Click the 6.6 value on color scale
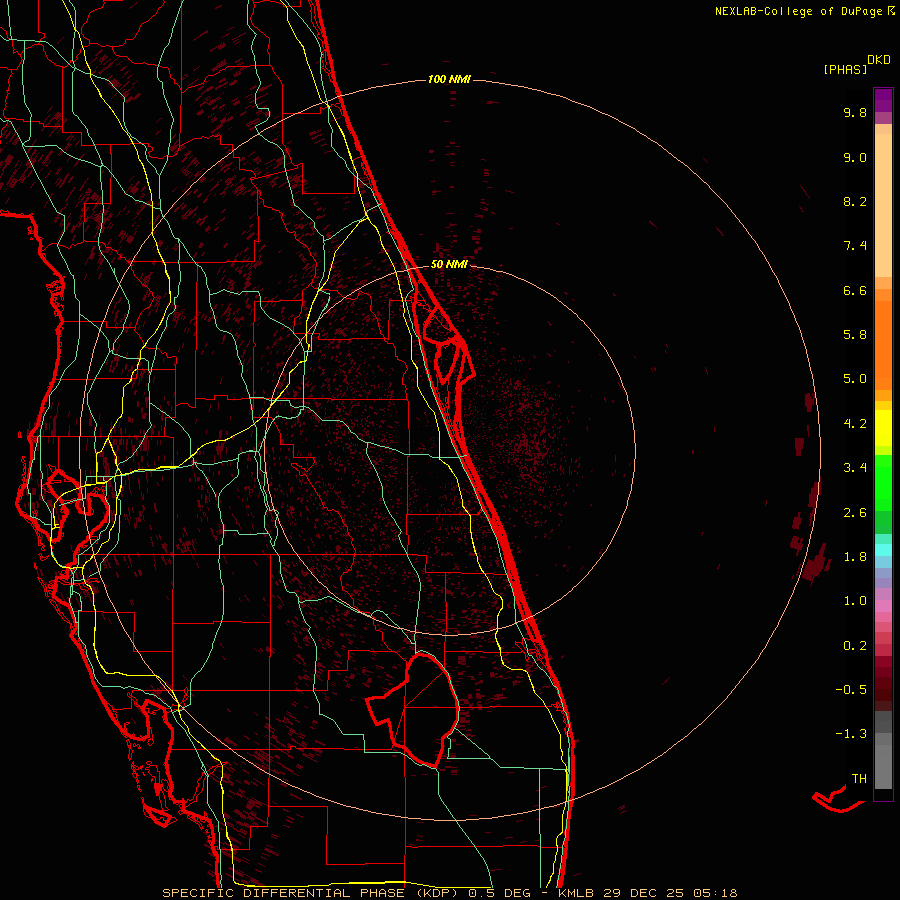The image size is (900, 900). point(855,290)
